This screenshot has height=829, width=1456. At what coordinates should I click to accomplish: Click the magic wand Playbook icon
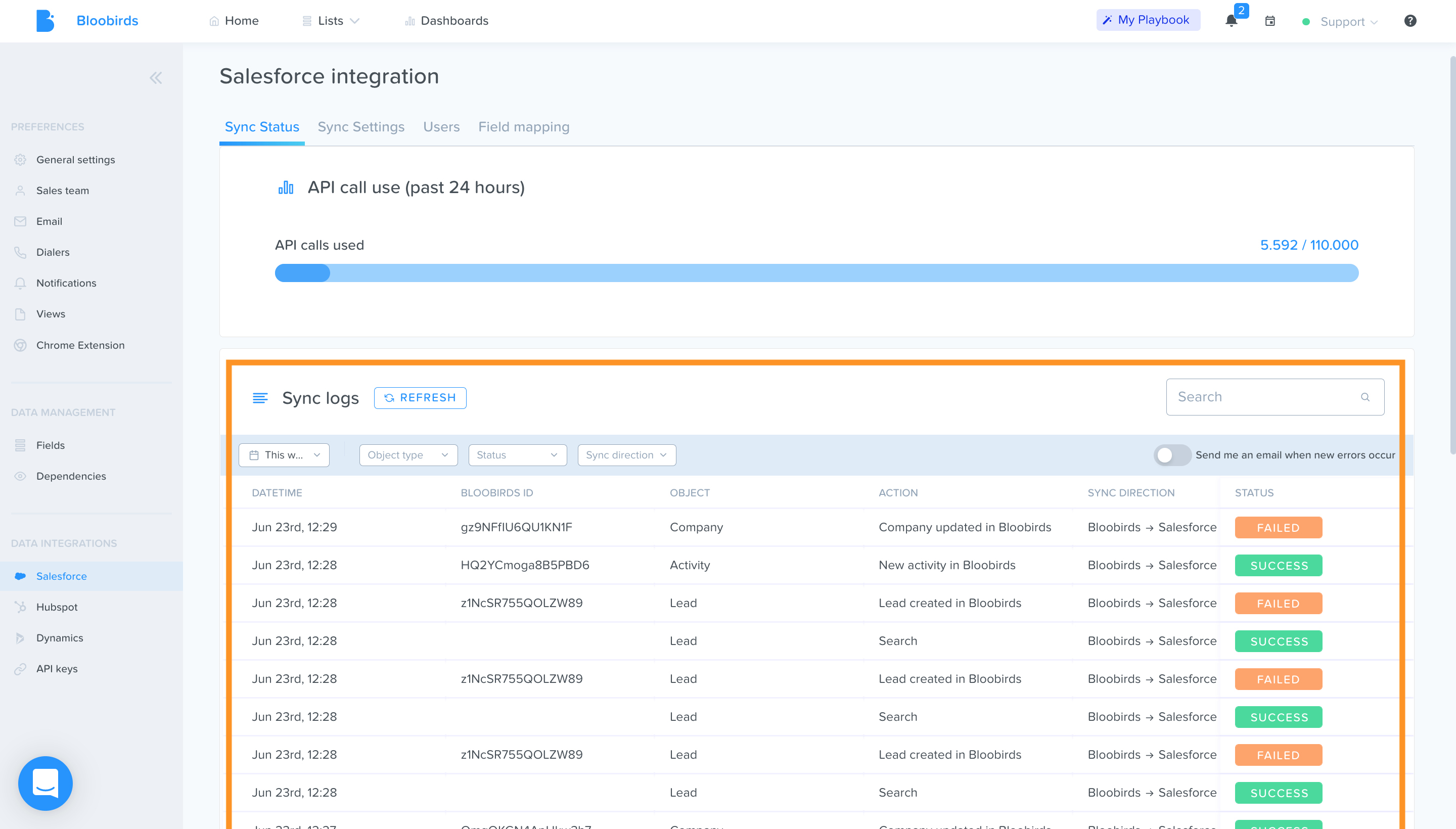tap(1107, 21)
